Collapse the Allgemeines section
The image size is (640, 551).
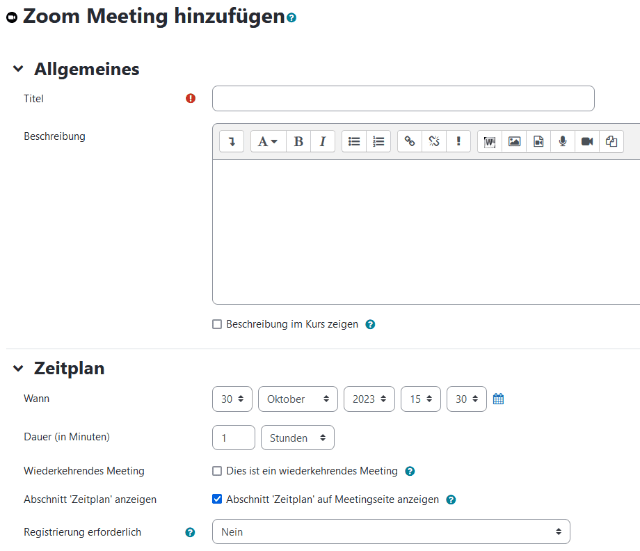pyautogui.click(x=18, y=69)
